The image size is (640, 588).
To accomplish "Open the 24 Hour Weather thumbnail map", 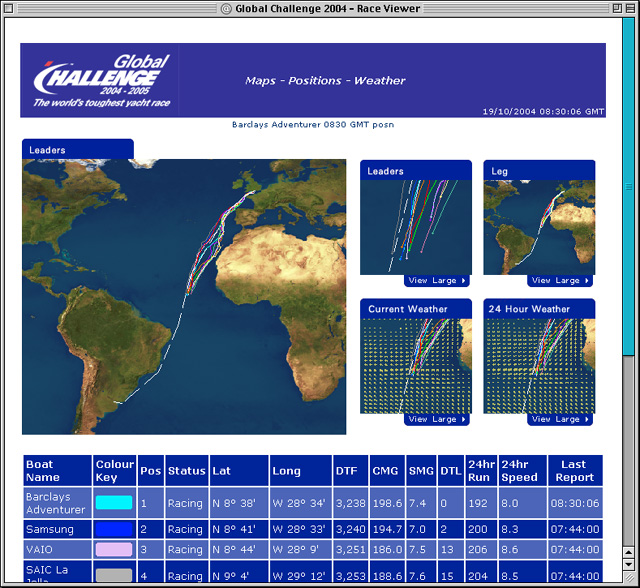I will pos(539,366).
